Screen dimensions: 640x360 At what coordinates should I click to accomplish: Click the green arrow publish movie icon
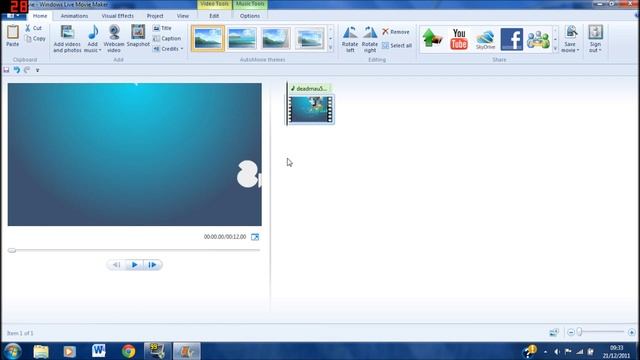click(x=432, y=38)
